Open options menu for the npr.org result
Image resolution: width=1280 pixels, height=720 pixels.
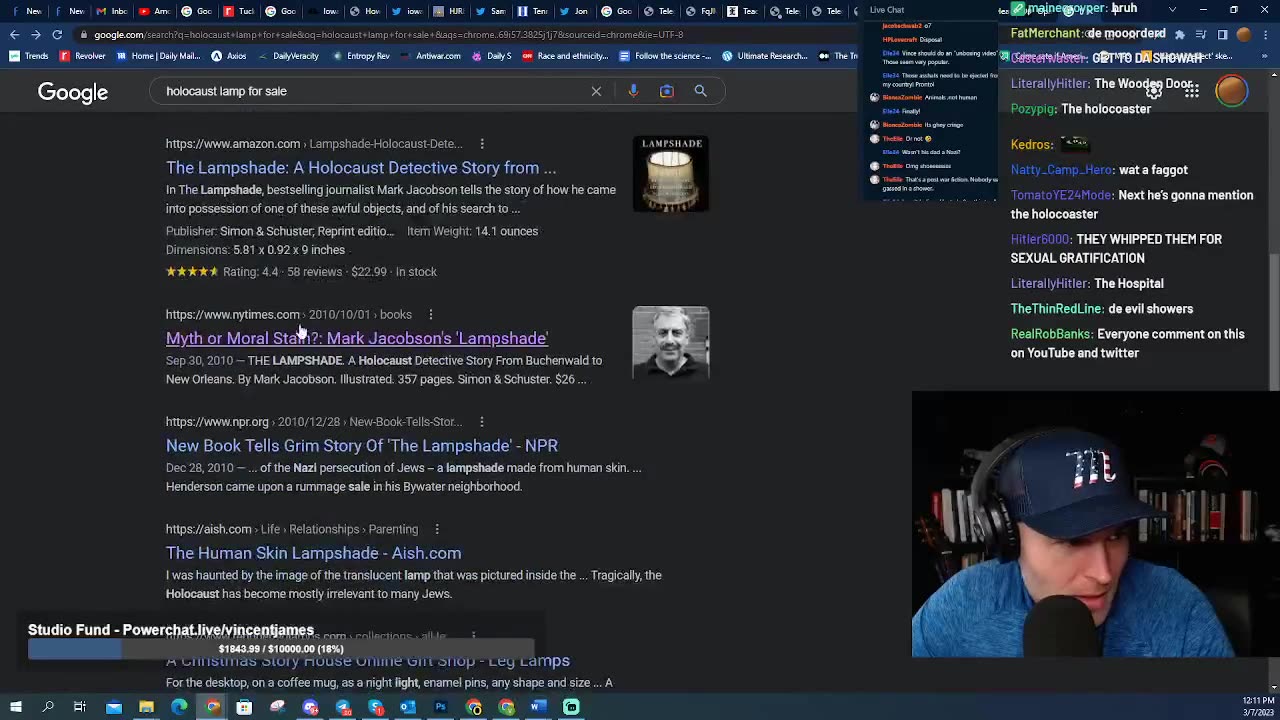pyautogui.click(x=482, y=422)
